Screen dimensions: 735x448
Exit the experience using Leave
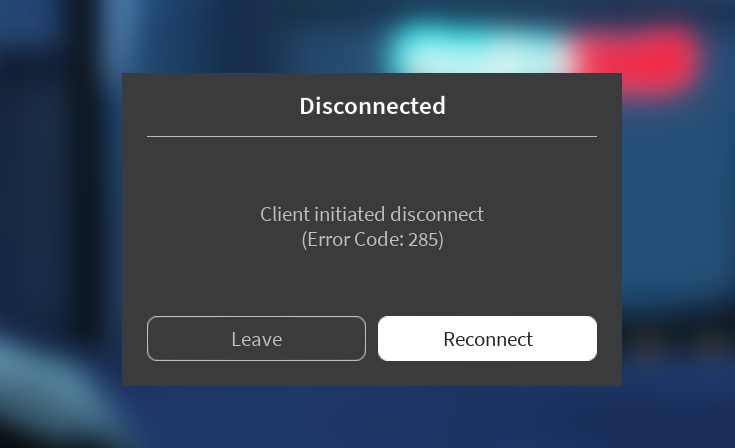click(256, 338)
